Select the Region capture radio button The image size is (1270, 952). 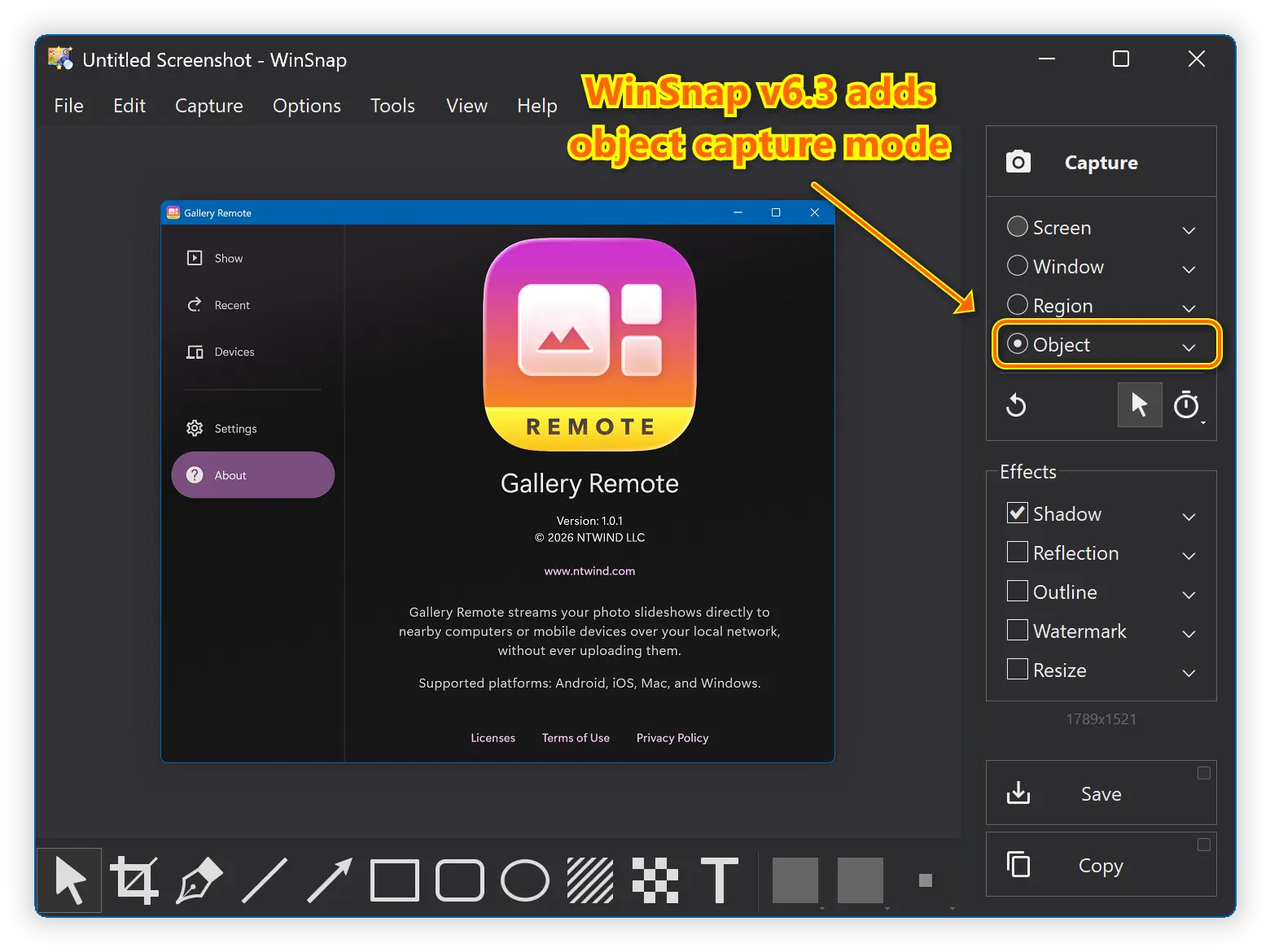point(1018,304)
